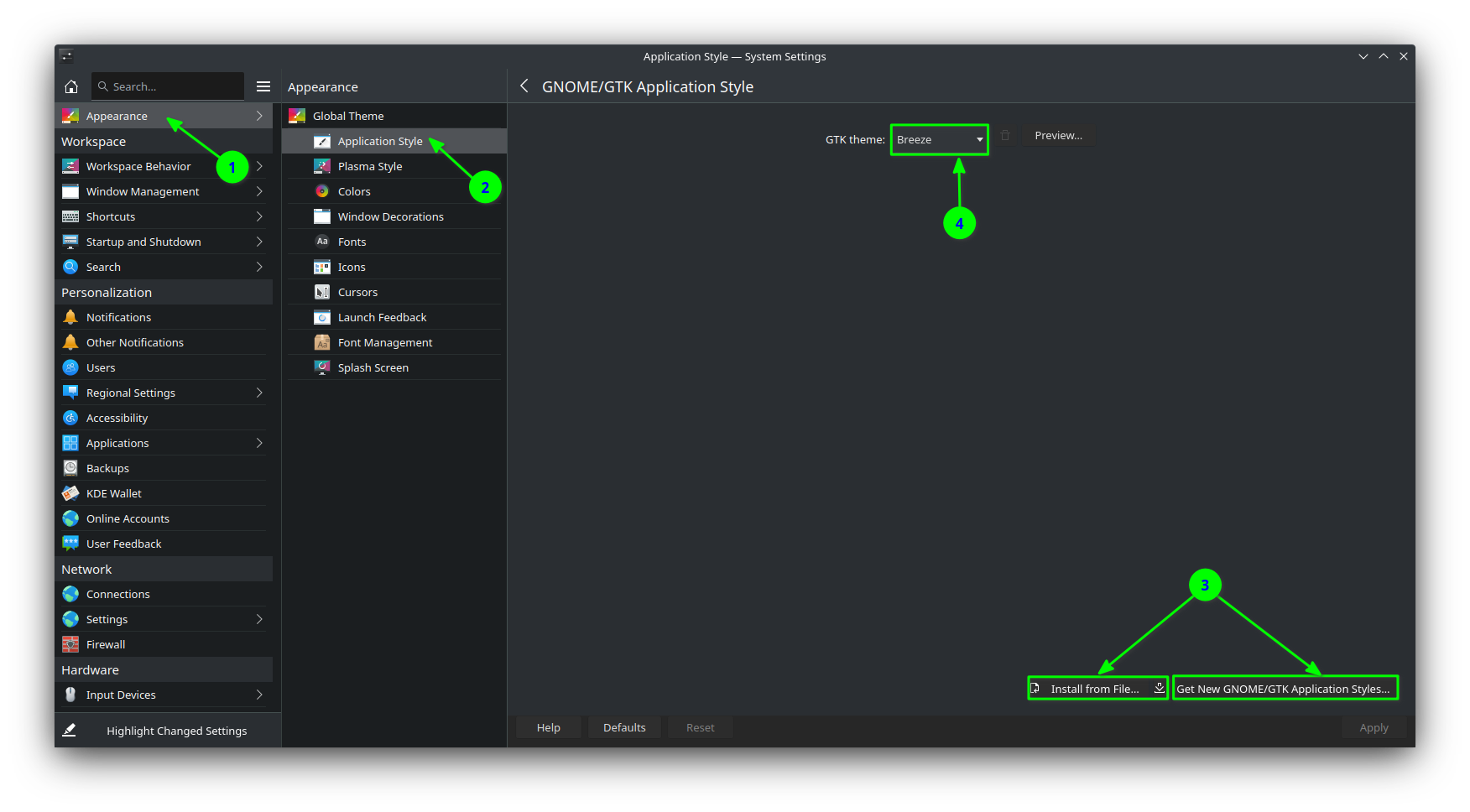Viewport: 1470px width, 812px height.
Task: Click the Preview... button
Action: coord(1058,135)
